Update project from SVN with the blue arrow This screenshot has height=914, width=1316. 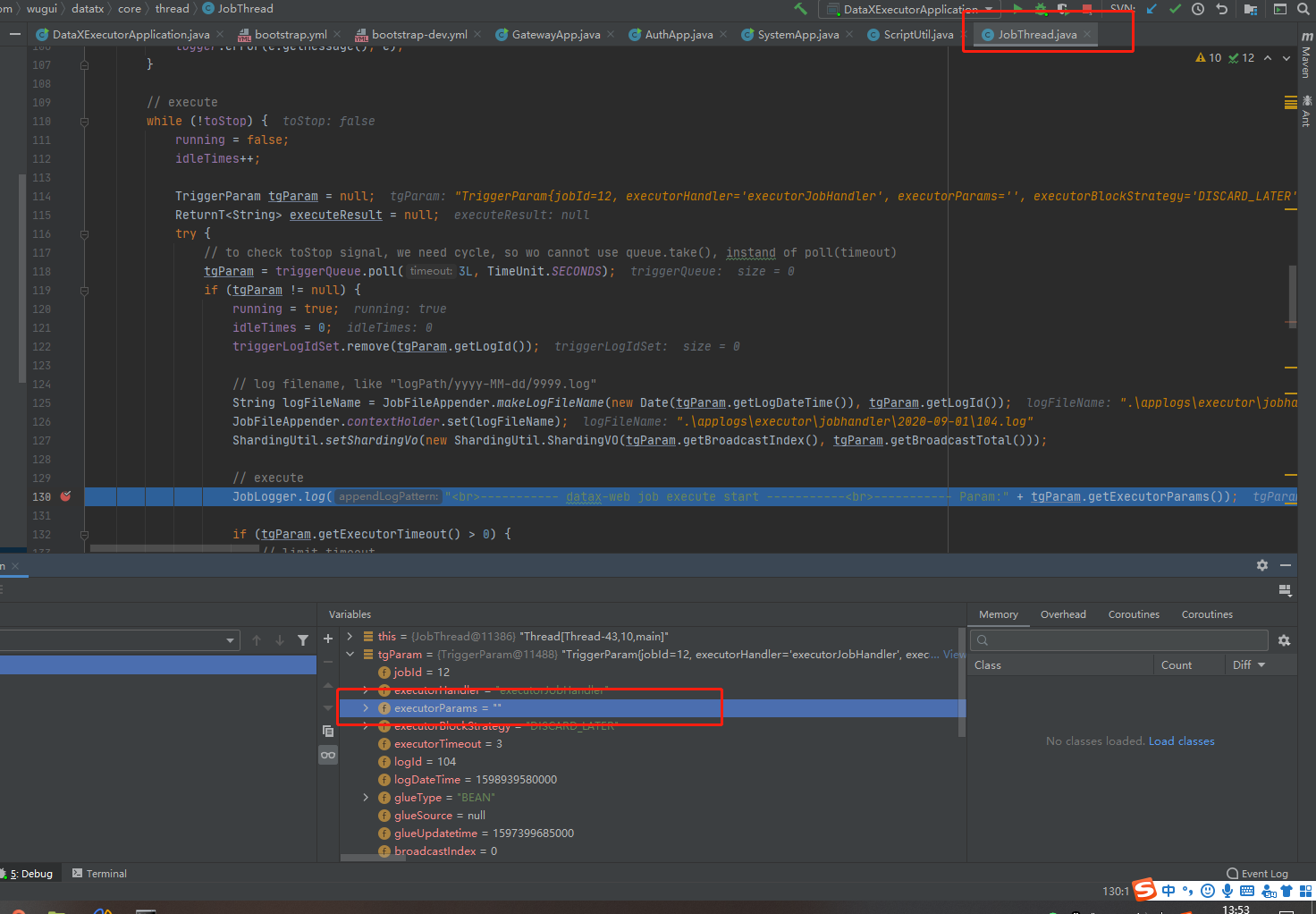[x=1151, y=9]
